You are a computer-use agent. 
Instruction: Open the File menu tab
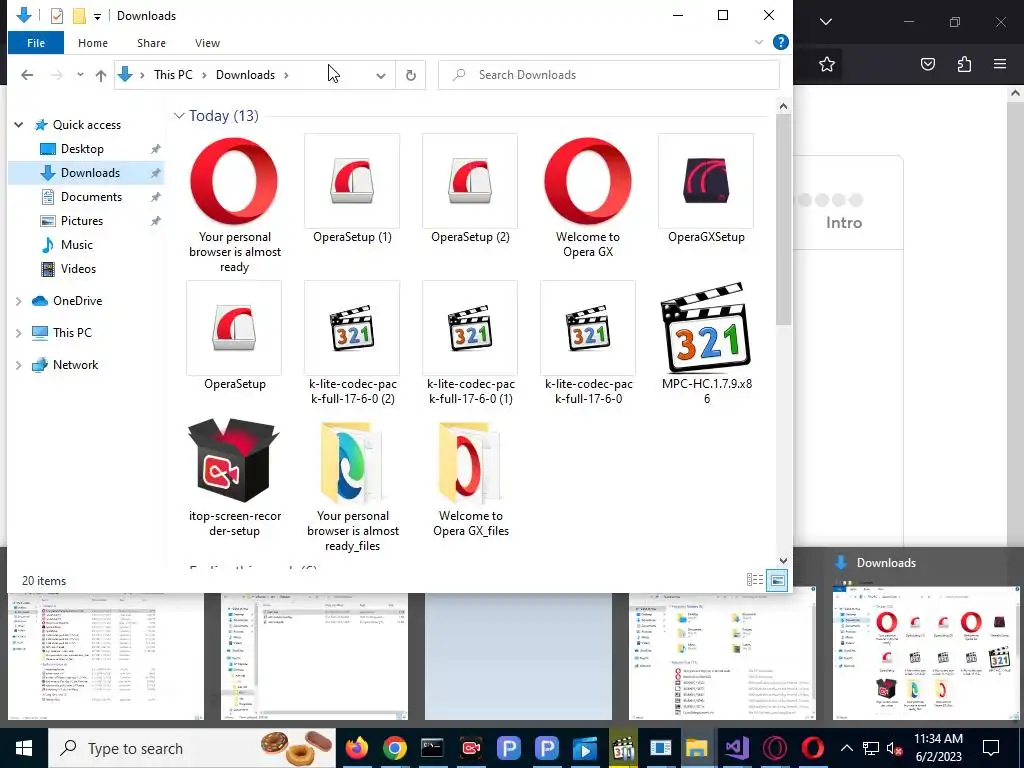[36, 43]
